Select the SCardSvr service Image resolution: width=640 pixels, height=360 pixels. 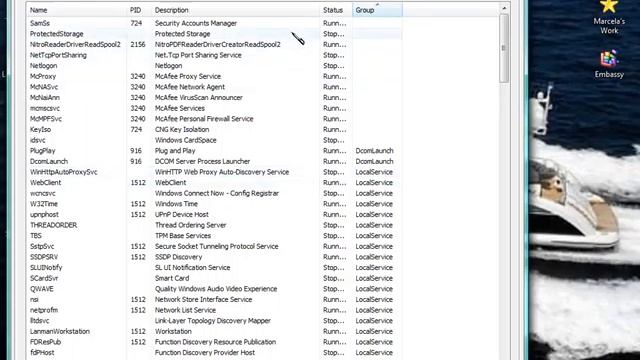click(x=44, y=278)
